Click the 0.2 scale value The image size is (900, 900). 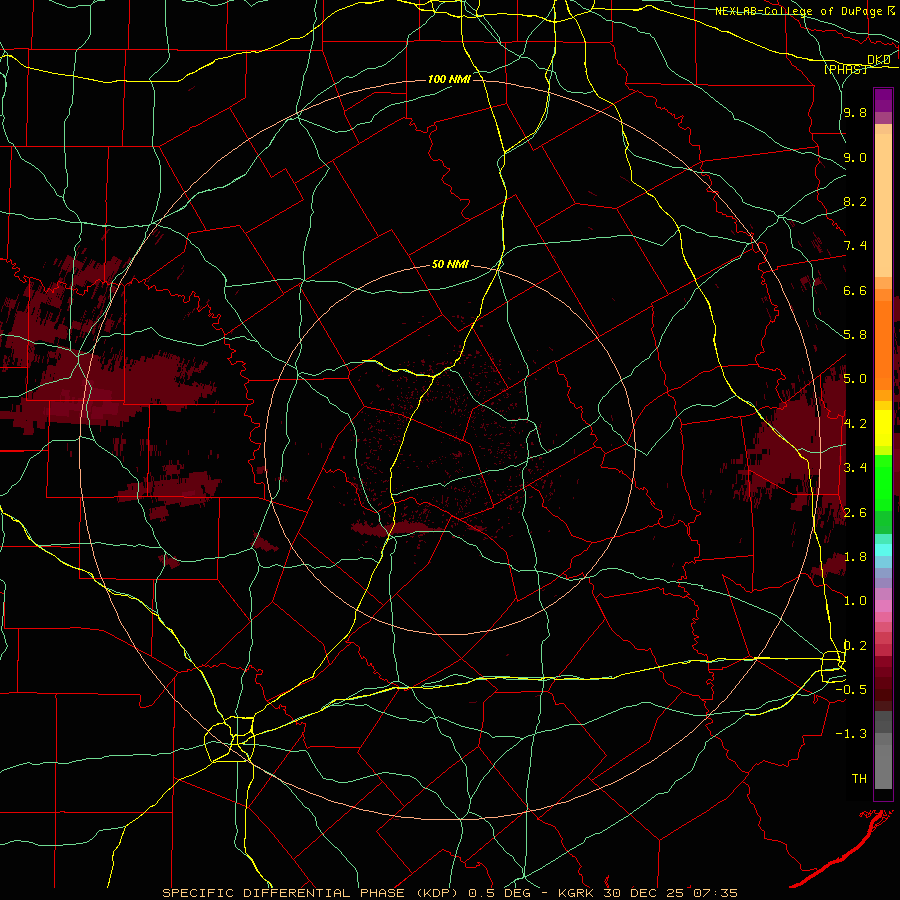(x=855, y=646)
